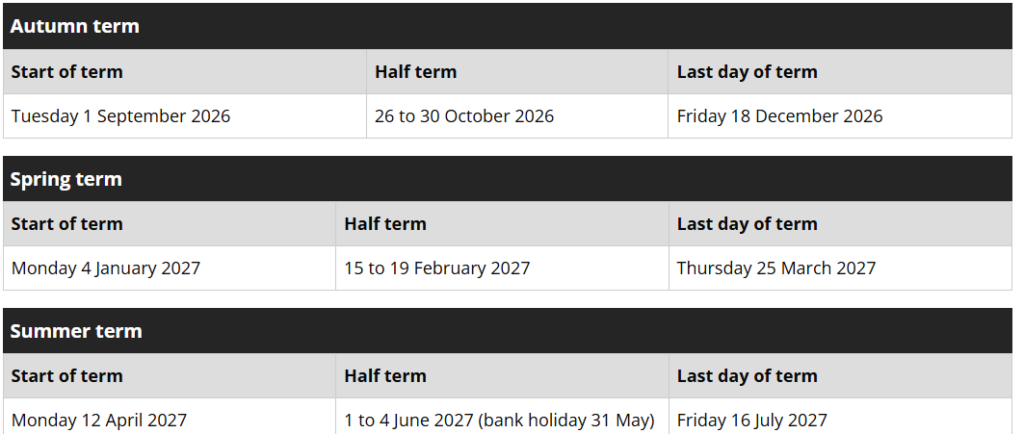Select the Monday 4 January 2027 cell

click(x=170, y=268)
